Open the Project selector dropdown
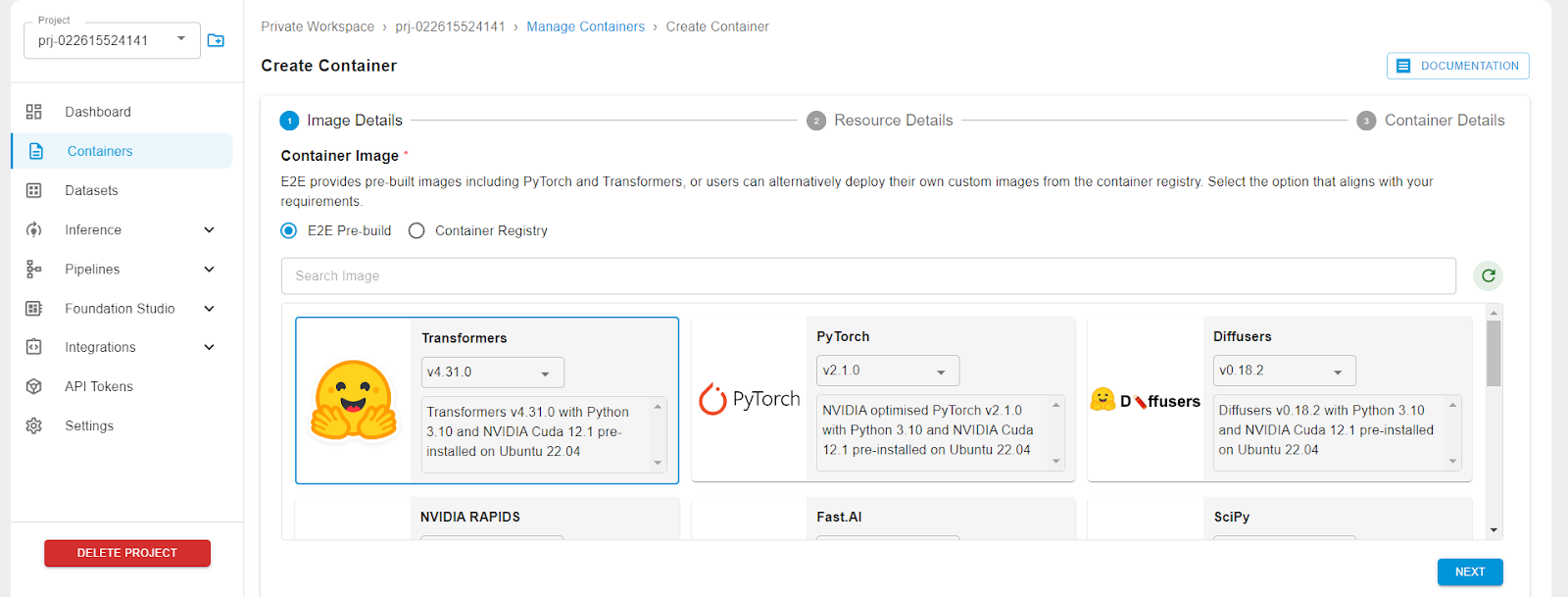1568x597 pixels. pyautogui.click(x=112, y=40)
